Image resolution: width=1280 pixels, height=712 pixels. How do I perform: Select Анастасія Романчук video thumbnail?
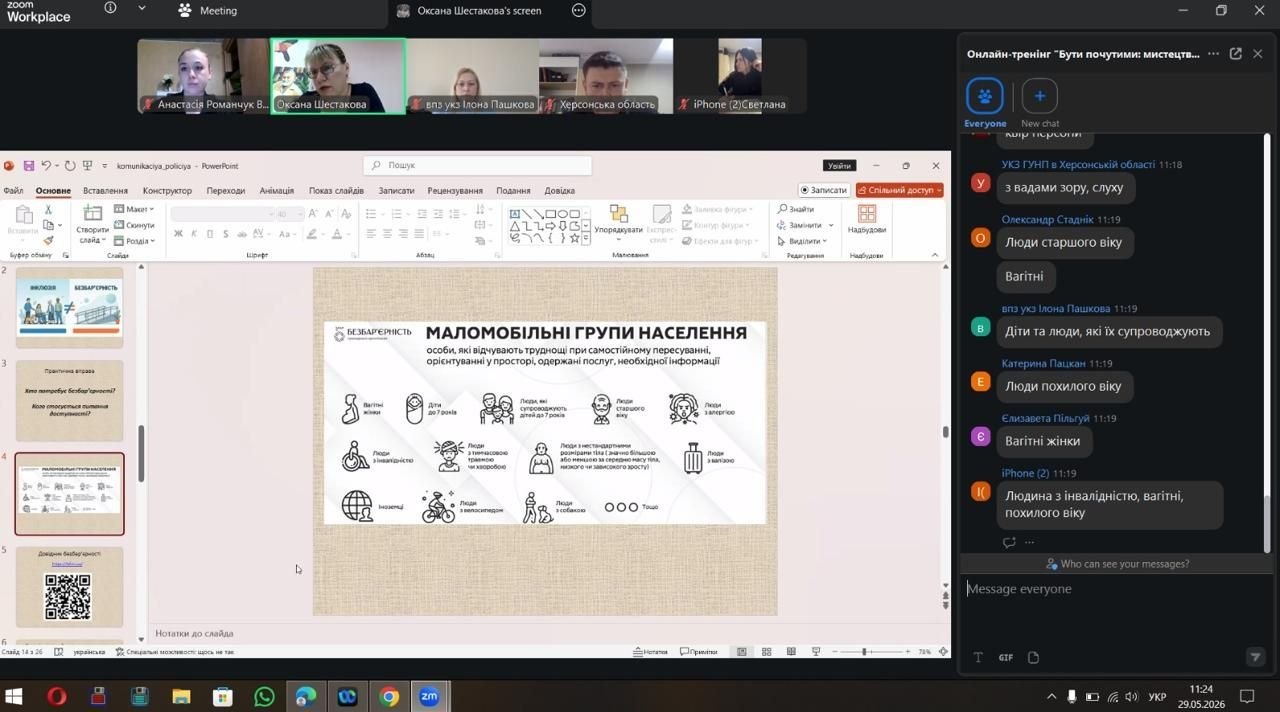tap(204, 76)
